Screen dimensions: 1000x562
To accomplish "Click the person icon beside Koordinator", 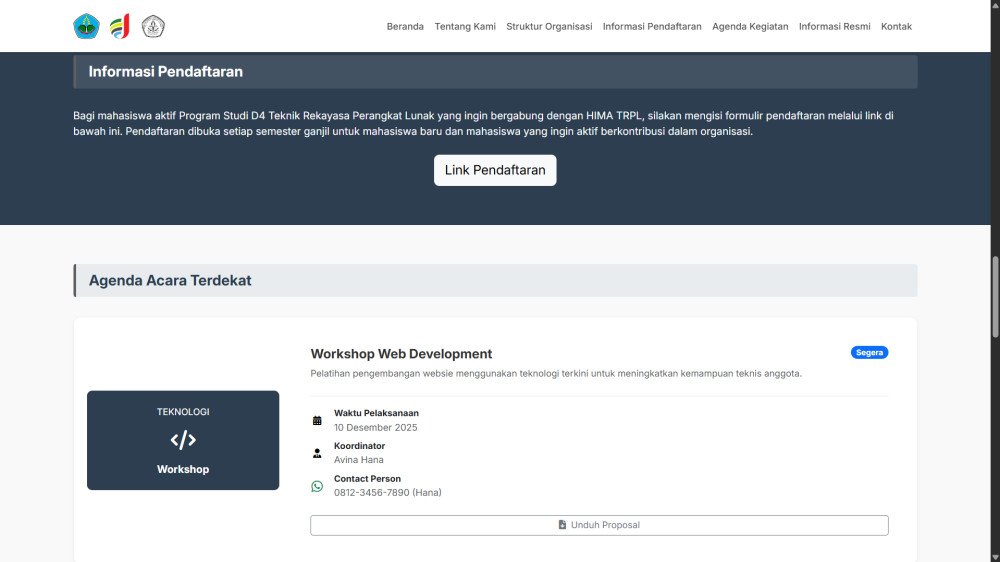I will 317,453.
